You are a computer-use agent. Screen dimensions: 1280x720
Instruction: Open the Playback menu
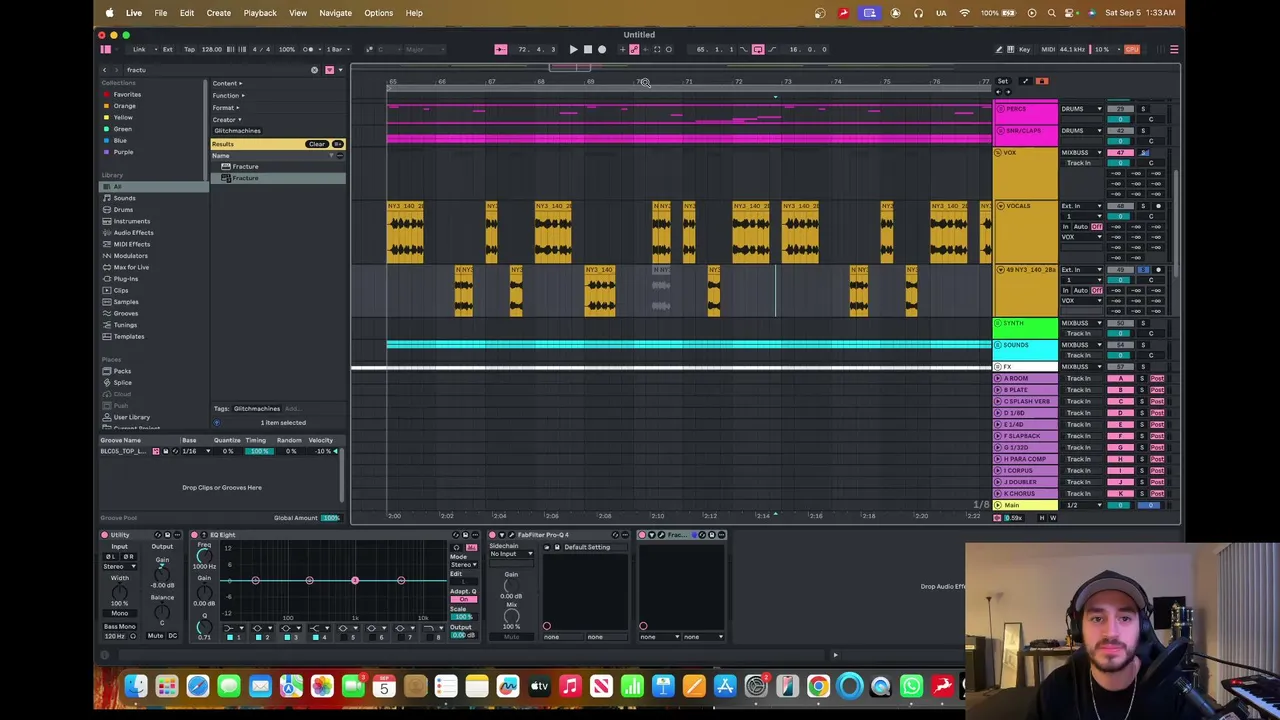[x=260, y=13]
